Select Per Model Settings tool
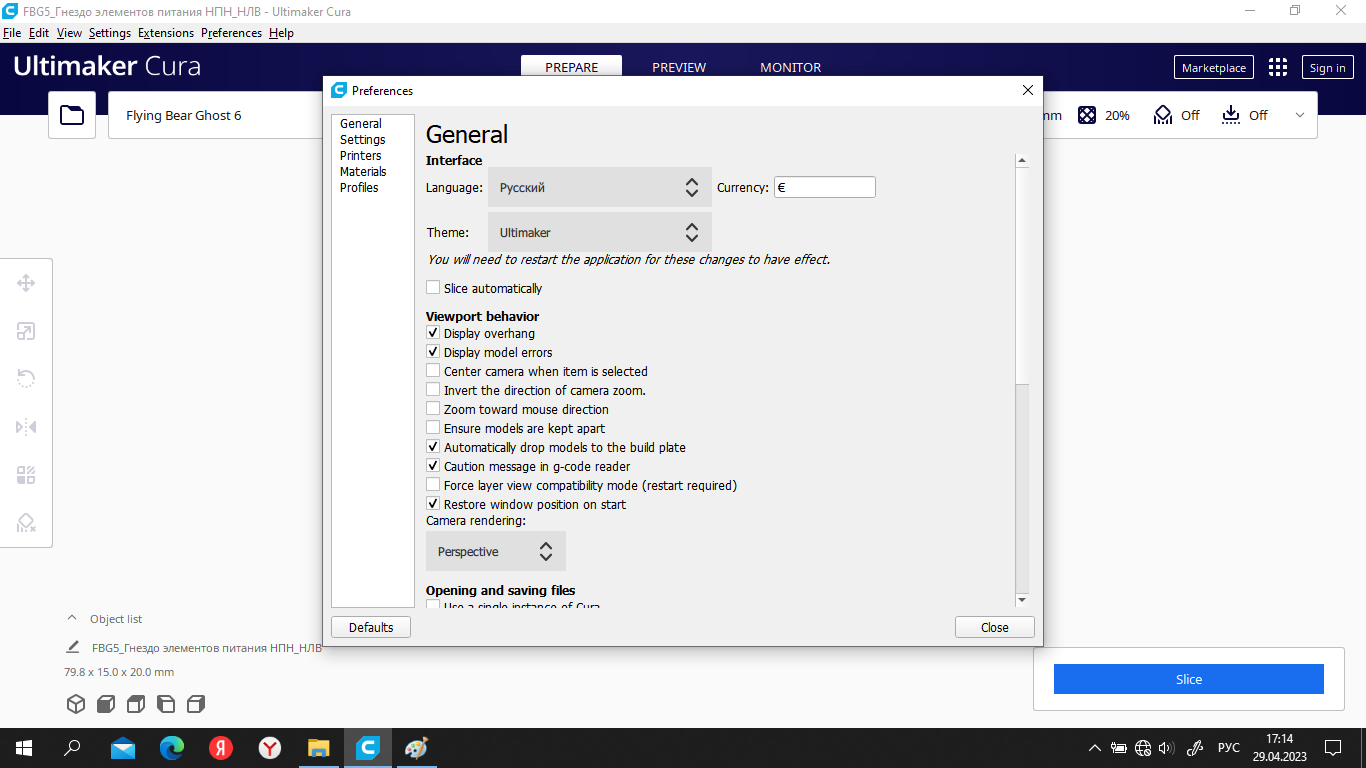 pos(26,475)
